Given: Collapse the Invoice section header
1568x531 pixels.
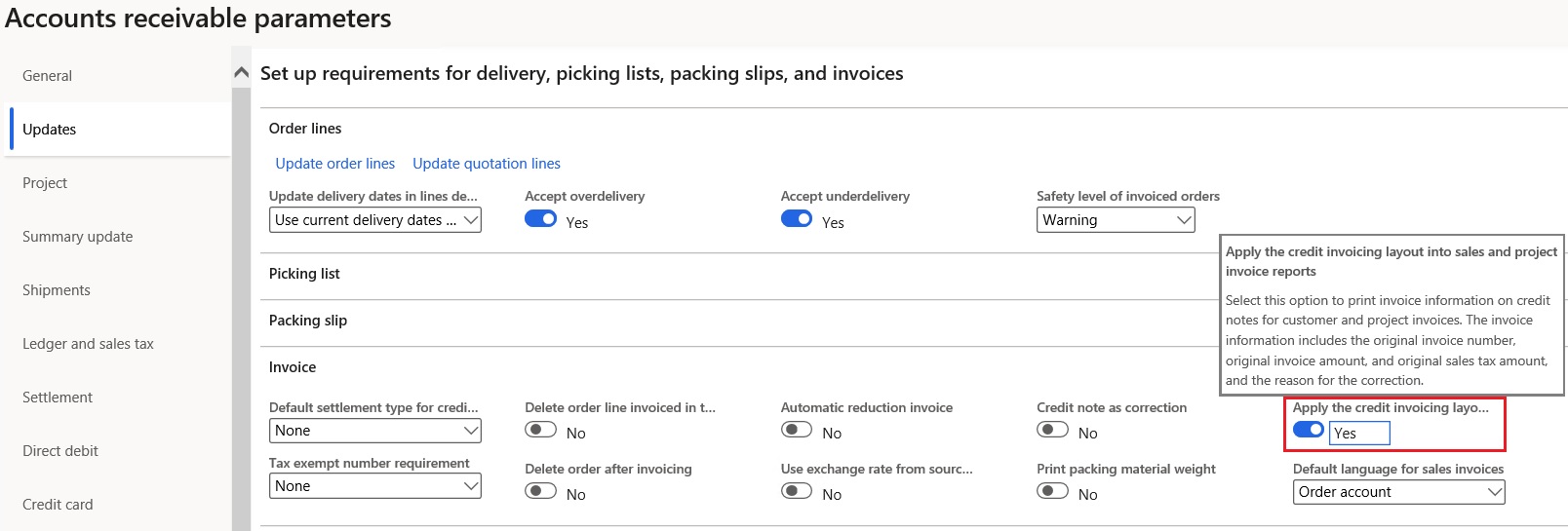Looking at the screenshot, I should pyautogui.click(x=293, y=367).
